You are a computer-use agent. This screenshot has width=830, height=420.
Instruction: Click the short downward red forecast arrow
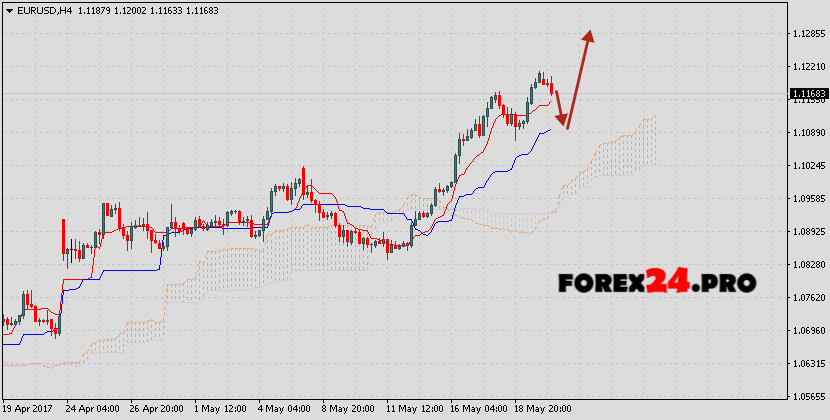(x=561, y=109)
